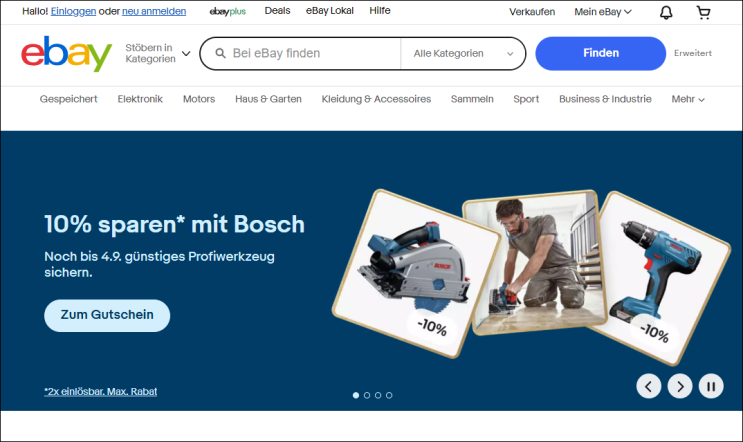Click the blue Bosch drill thumbnail
The height and width of the screenshot is (442, 743).
[x=659, y=278]
